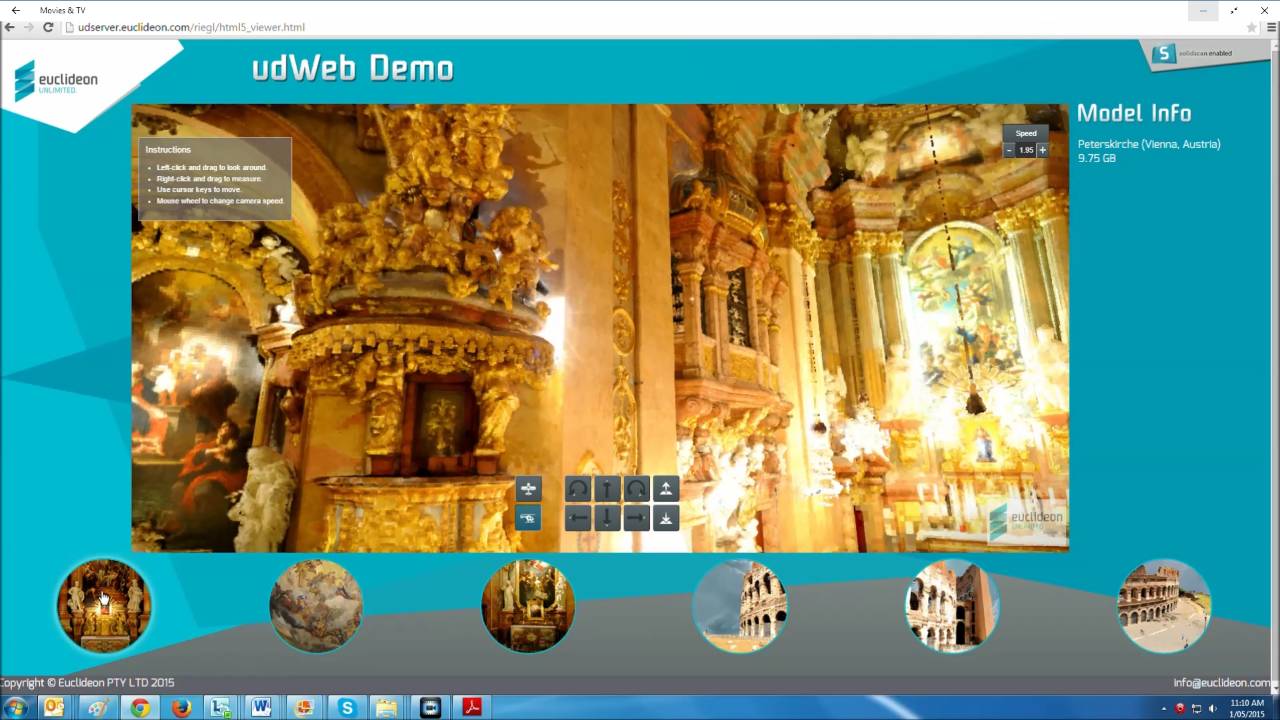The width and height of the screenshot is (1280, 720).
Task: Click the browser forward arrow
Action: click(29, 27)
